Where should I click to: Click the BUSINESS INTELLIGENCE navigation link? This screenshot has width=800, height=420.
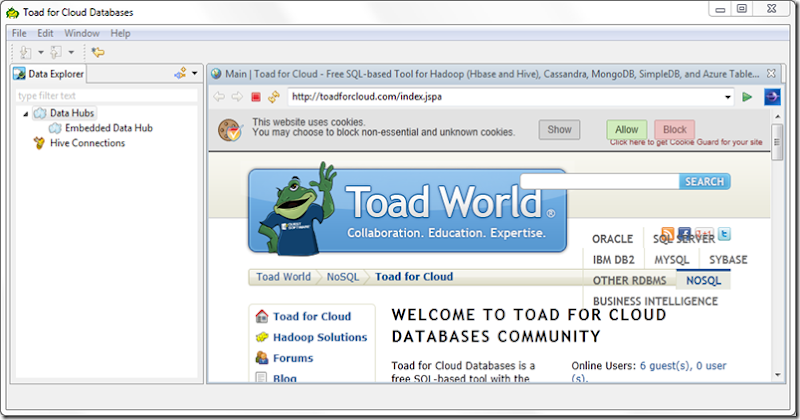point(655,301)
